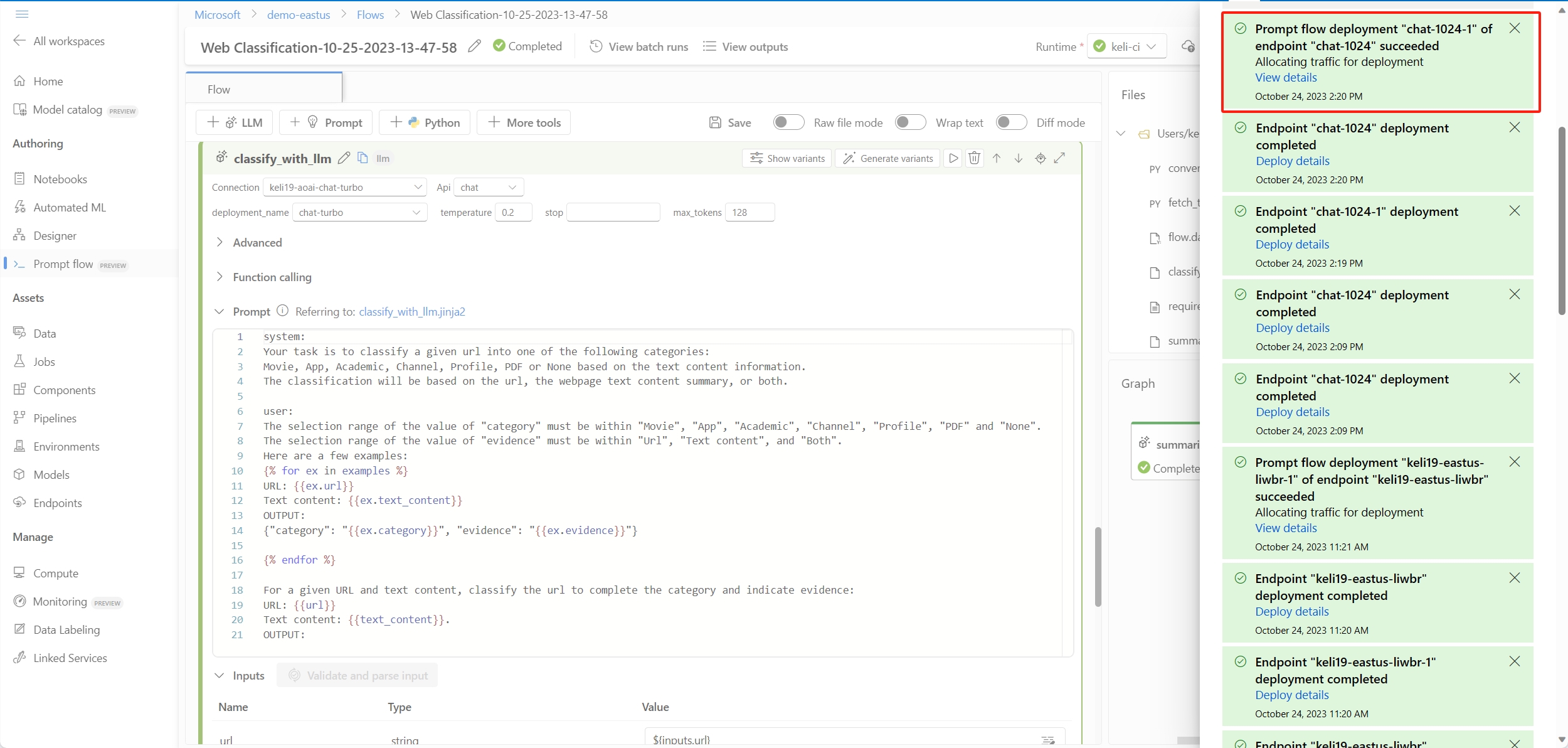Copy the classify_with_llm node name icon
This screenshot has height=748, width=1568.
pyautogui.click(x=363, y=158)
